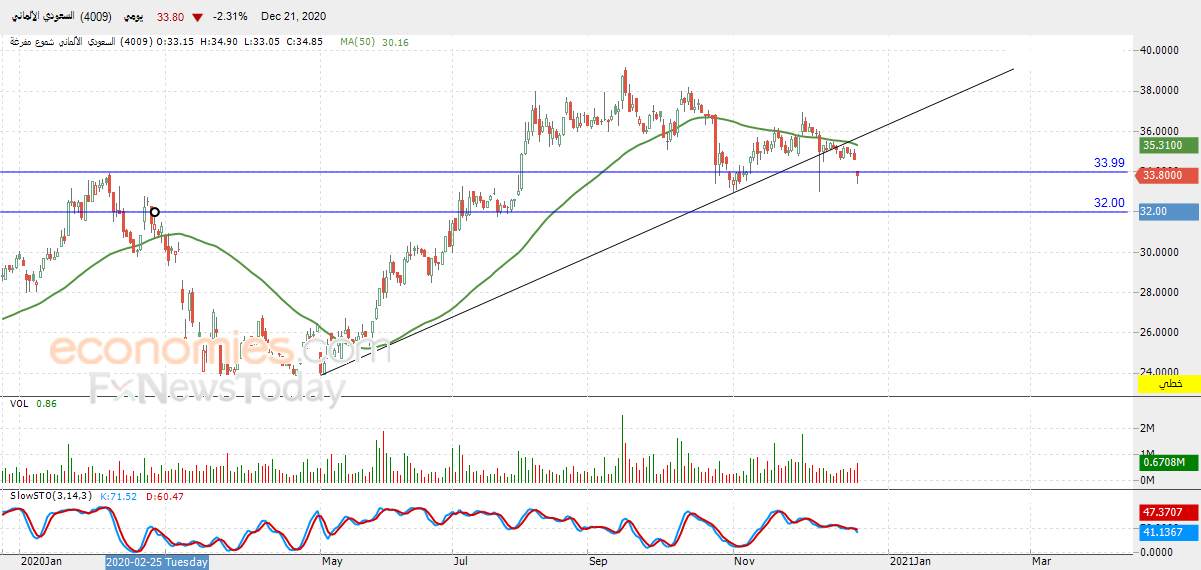Select the green 35.3100 MA price tag

point(1167,145)
